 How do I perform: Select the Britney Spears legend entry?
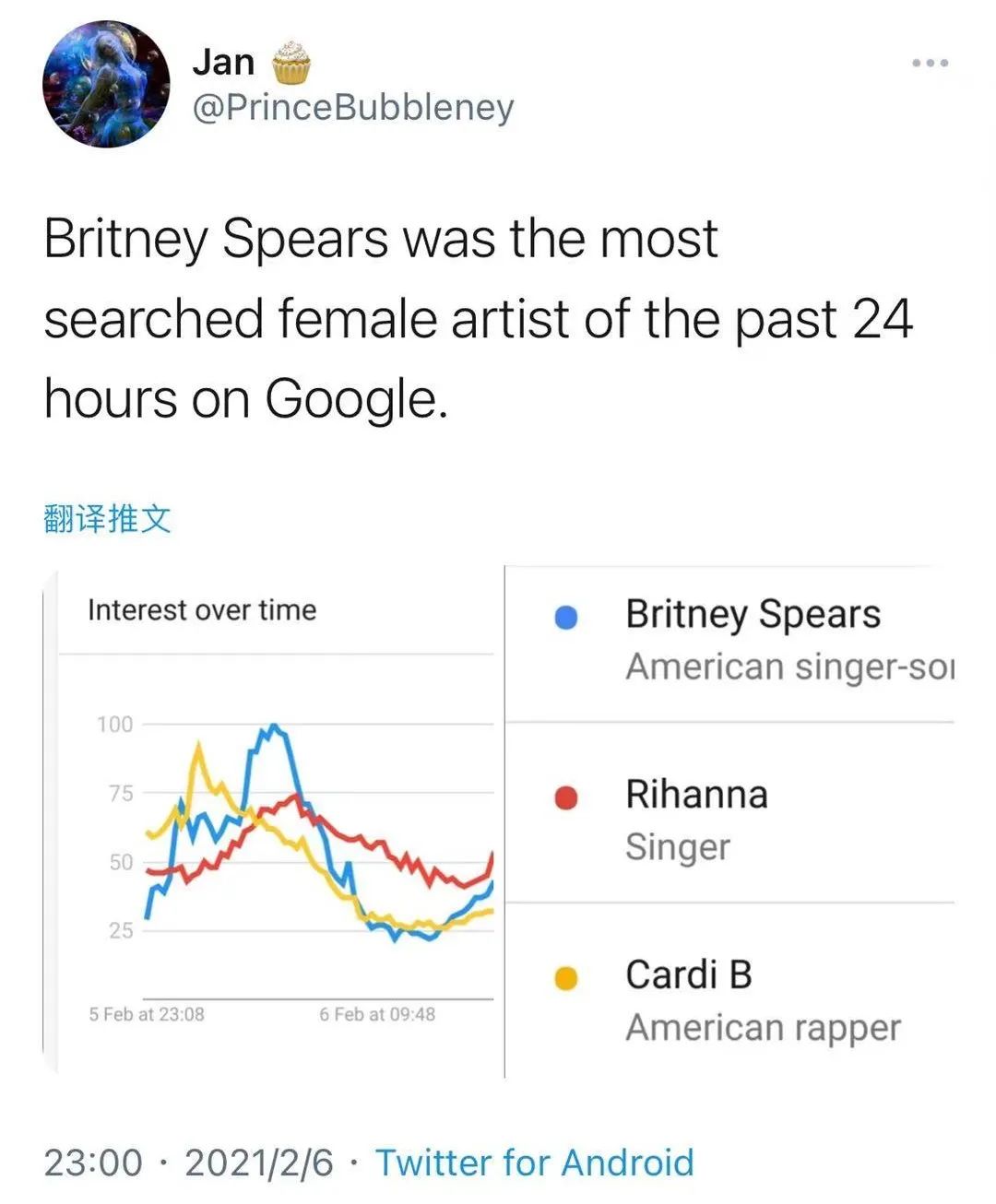730,642
